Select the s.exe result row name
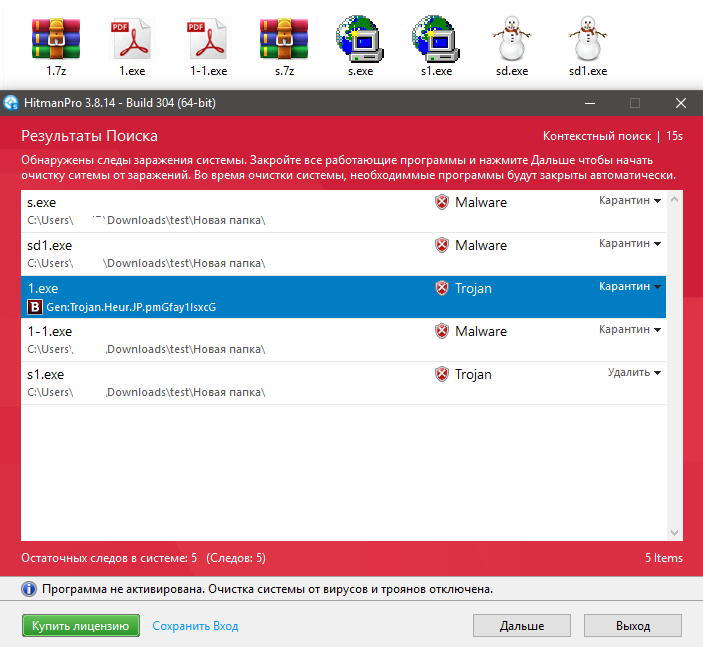 pos(41,203)
